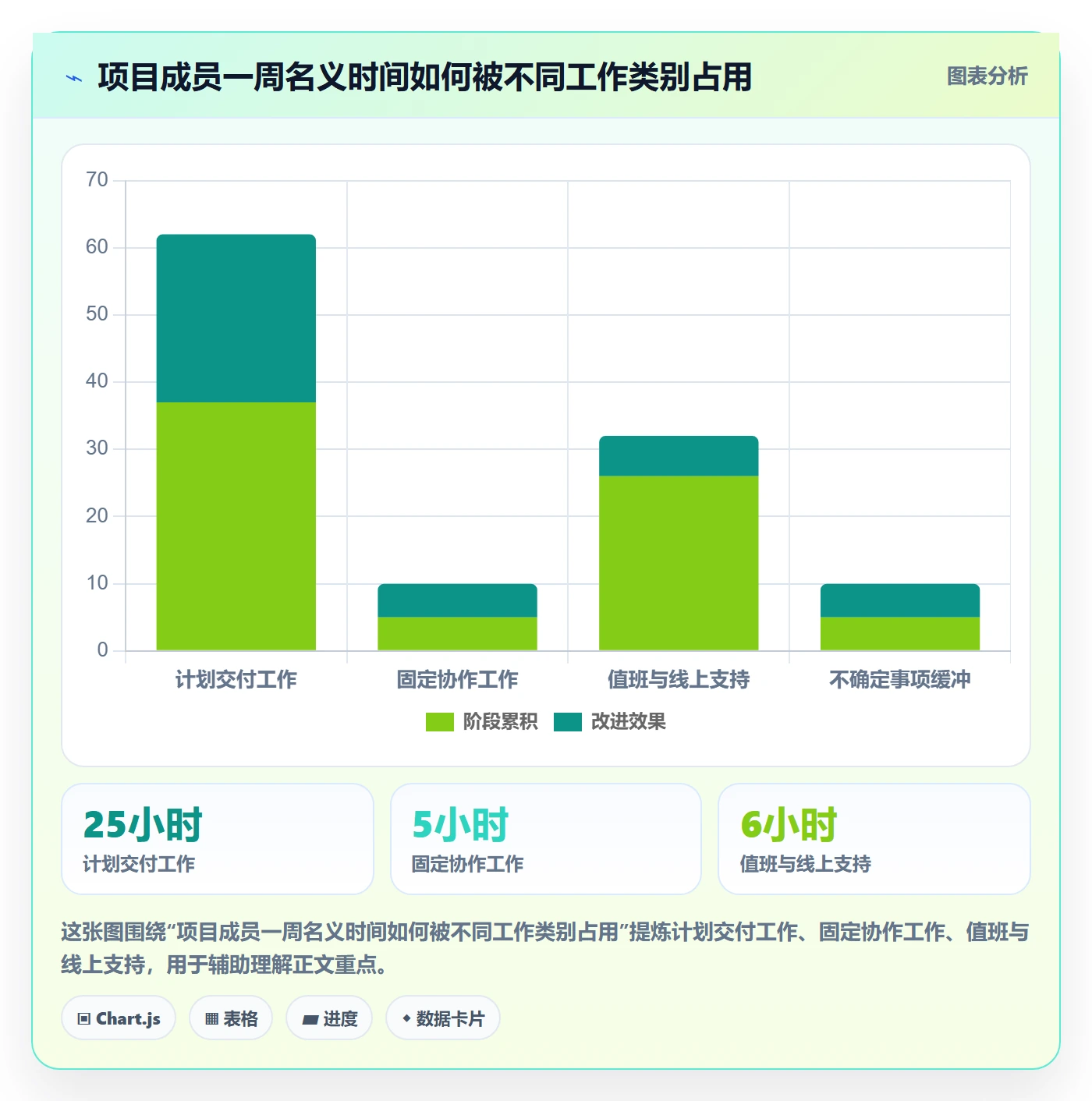Screen dimensions: 1092x1101
Task: Click the 10 tick on the y-axis
Action: coord(97,583)
